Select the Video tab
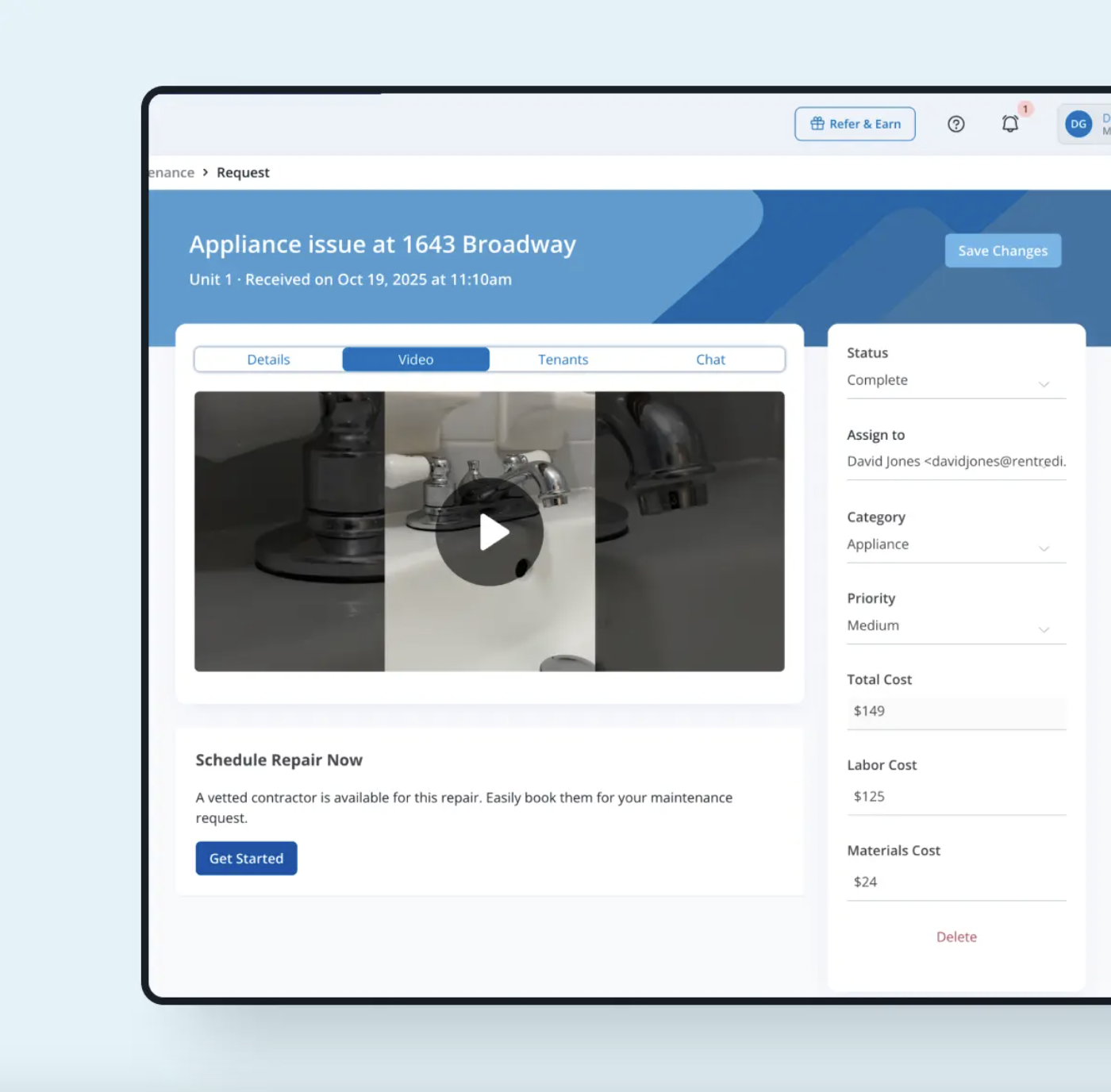This screenshot has width=1111, height=1092. tap(416, 360)
